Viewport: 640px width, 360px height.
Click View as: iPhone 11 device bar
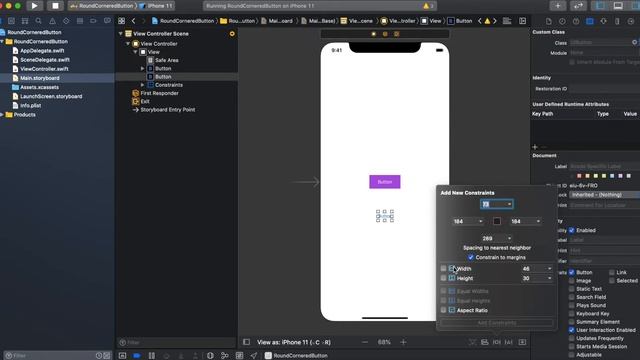[293, 342]
